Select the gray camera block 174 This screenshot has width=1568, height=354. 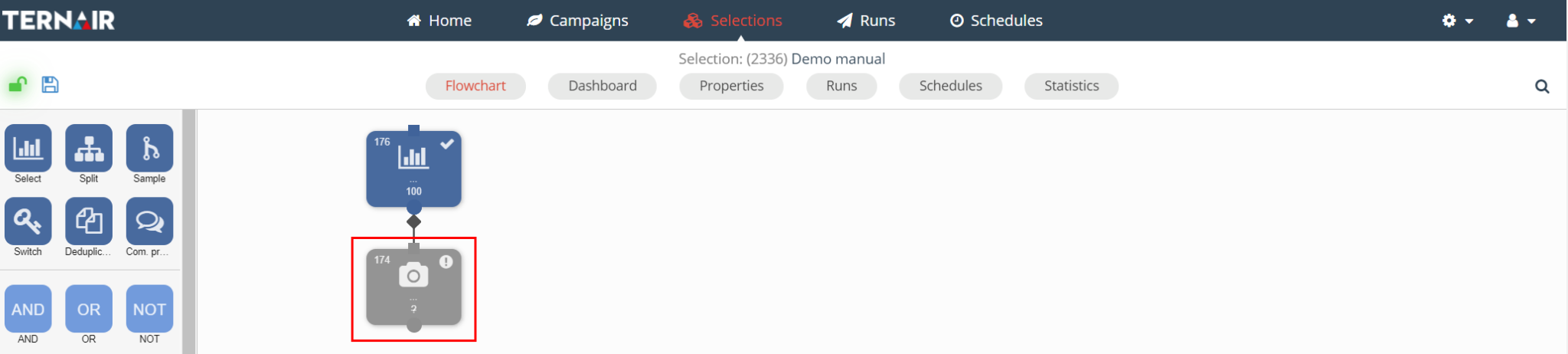pos(413,287)
